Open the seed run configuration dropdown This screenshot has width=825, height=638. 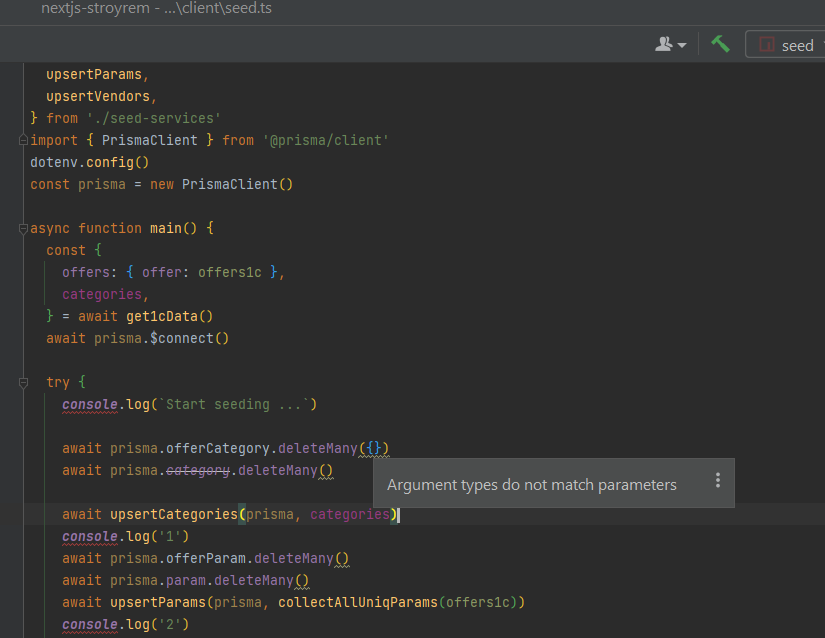(786, 45)
